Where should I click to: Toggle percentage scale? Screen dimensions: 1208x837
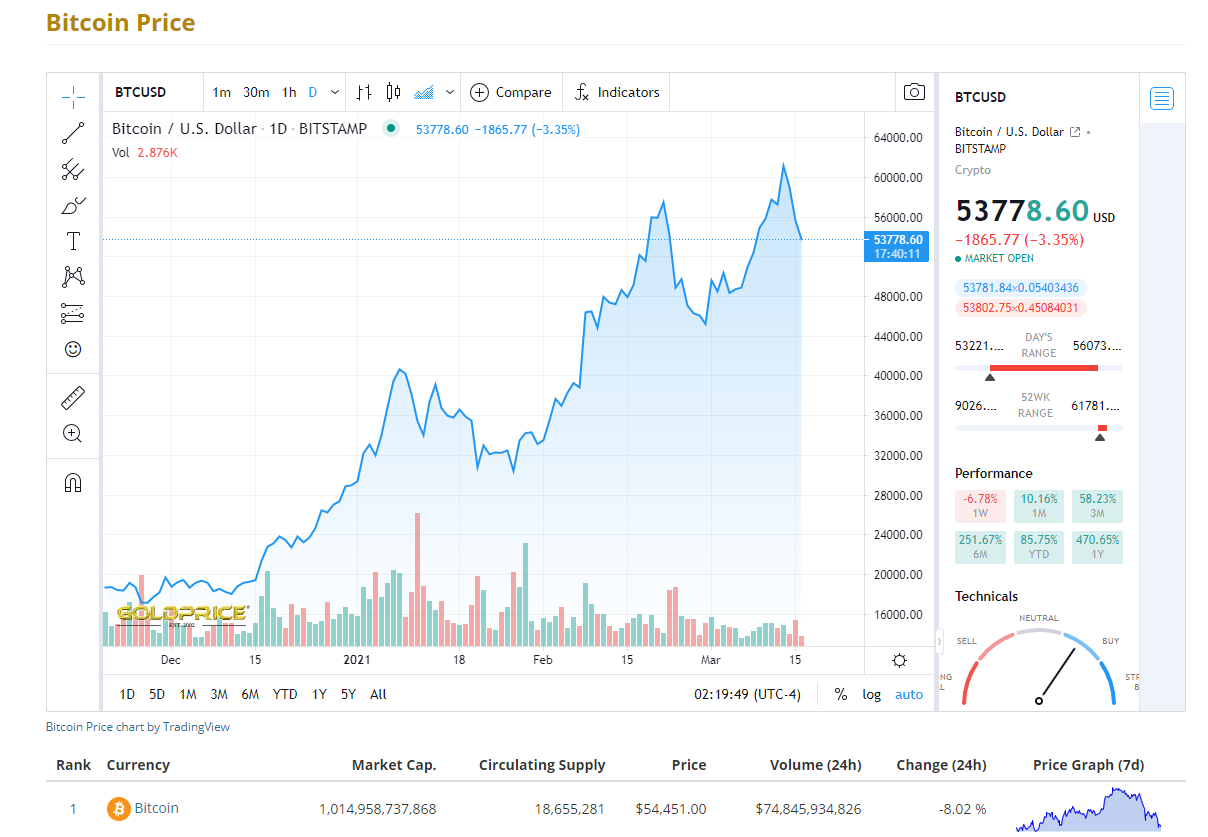[841, 694]
